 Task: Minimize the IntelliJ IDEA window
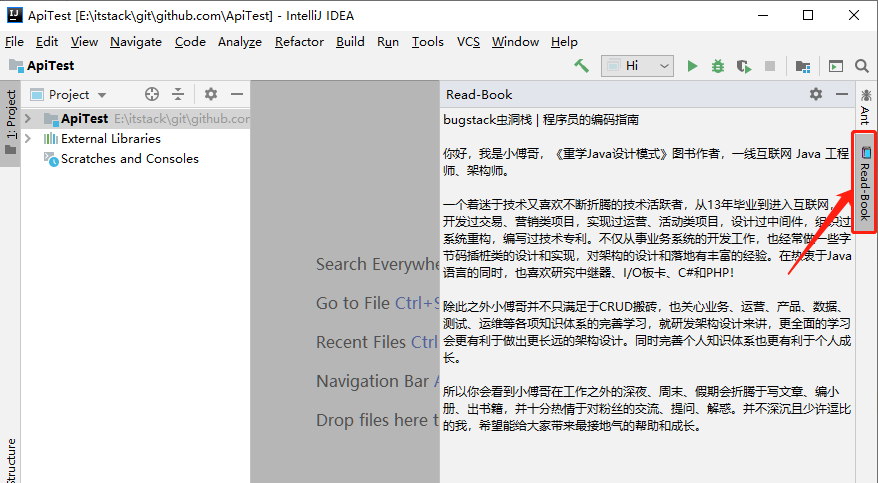tap(762, 15)
